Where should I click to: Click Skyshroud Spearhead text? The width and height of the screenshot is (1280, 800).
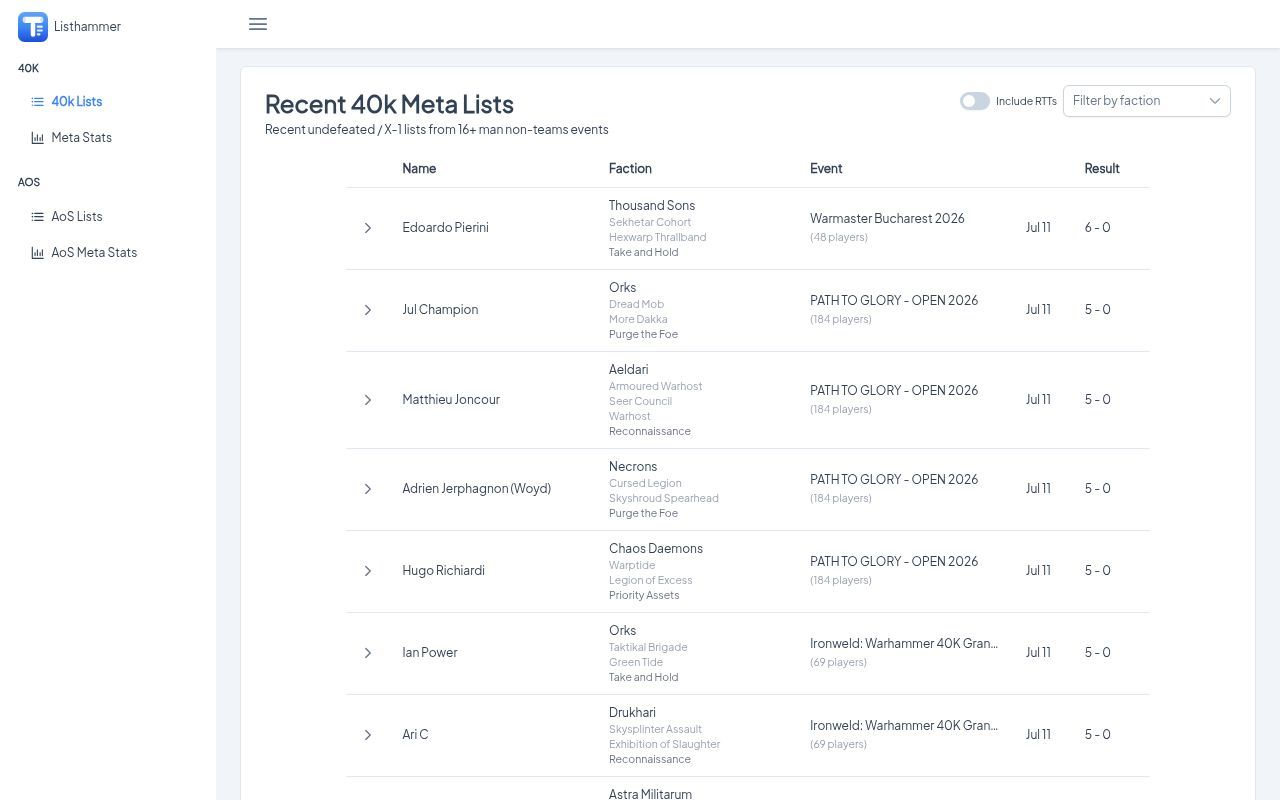click(x=663, y=498)
